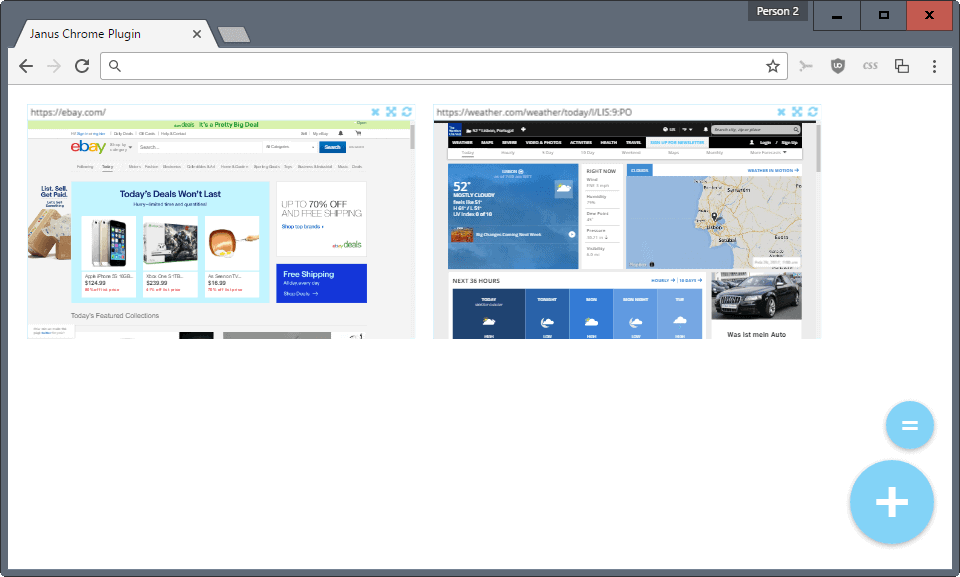This screenshot has width=960, height=577.
Task: Expand the ebay.com panel to fullscreen
Action: tap(391, 112)
